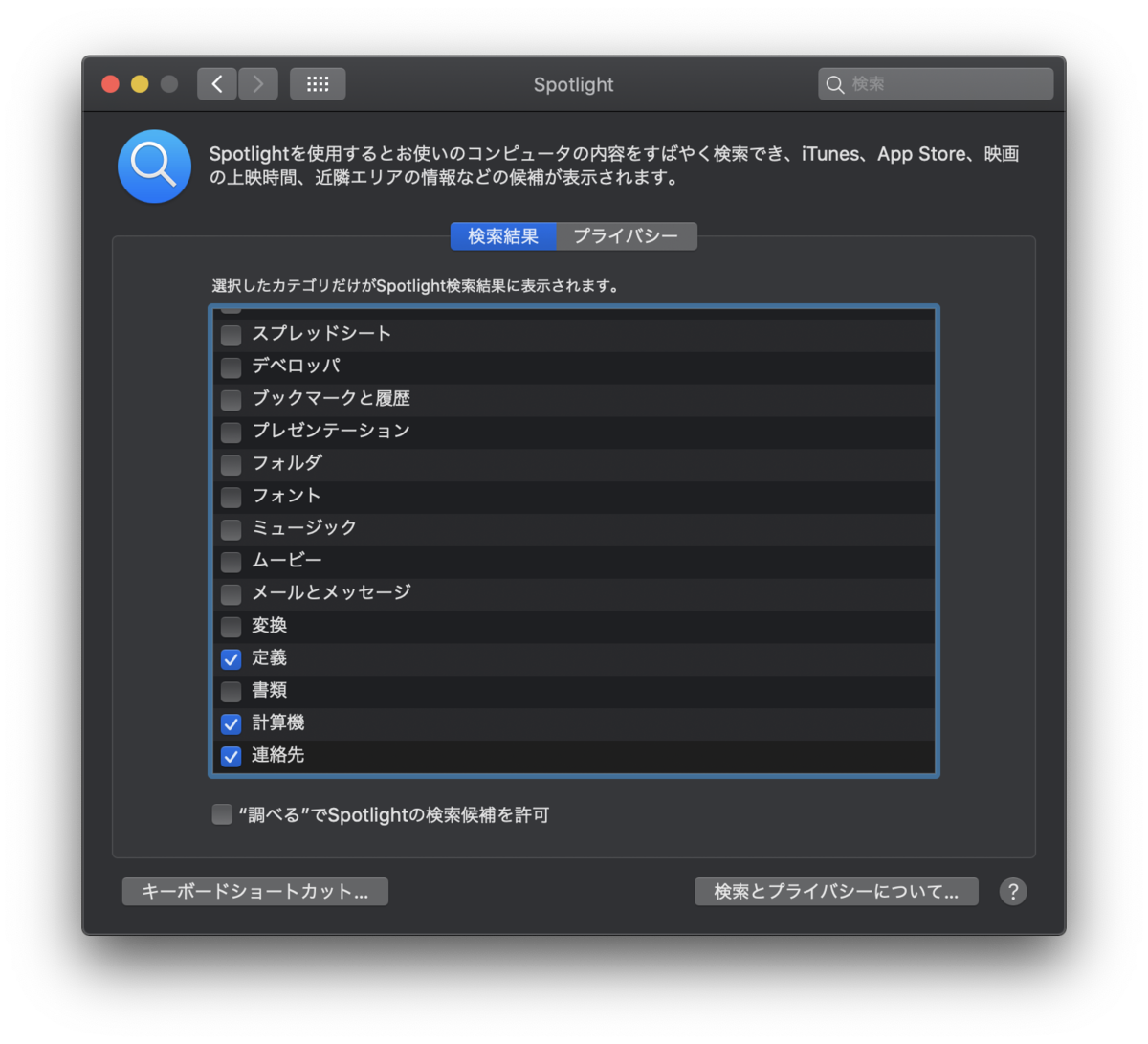The height and width of the screenshot is (1044, 1148).
Task: Enable the ミュージック checkbox
Action: (231, 530)
